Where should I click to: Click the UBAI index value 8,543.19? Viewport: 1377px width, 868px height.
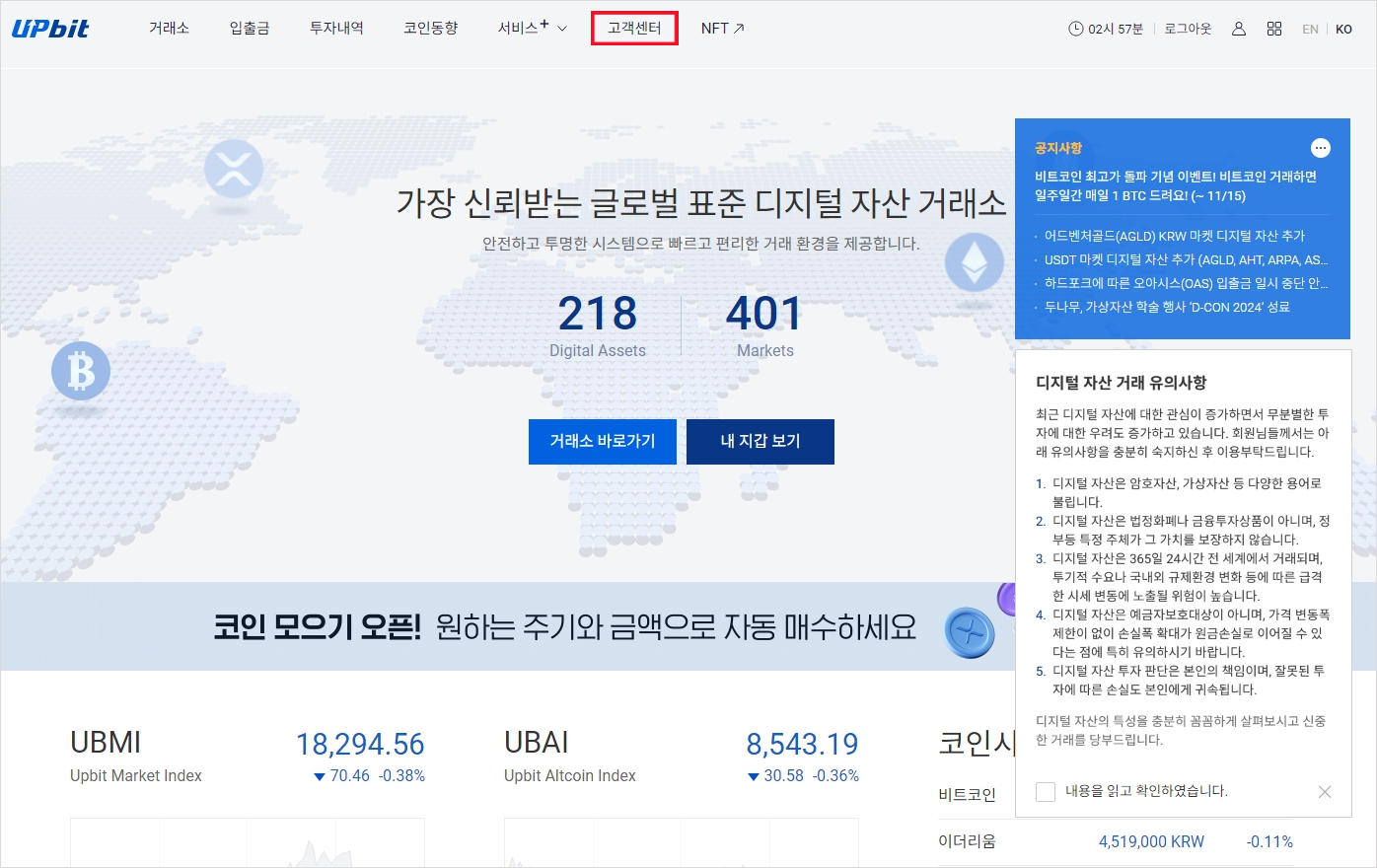point(802,744)
